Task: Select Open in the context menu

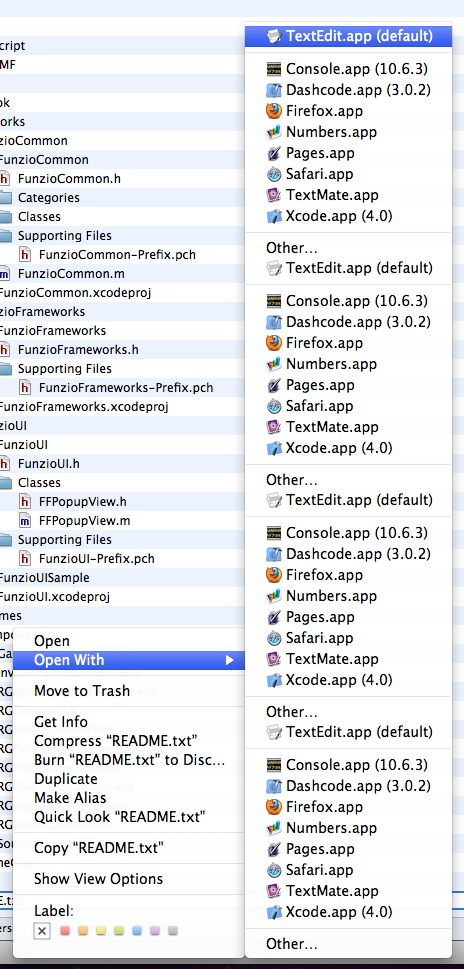Action: click(x=52, y=641)
